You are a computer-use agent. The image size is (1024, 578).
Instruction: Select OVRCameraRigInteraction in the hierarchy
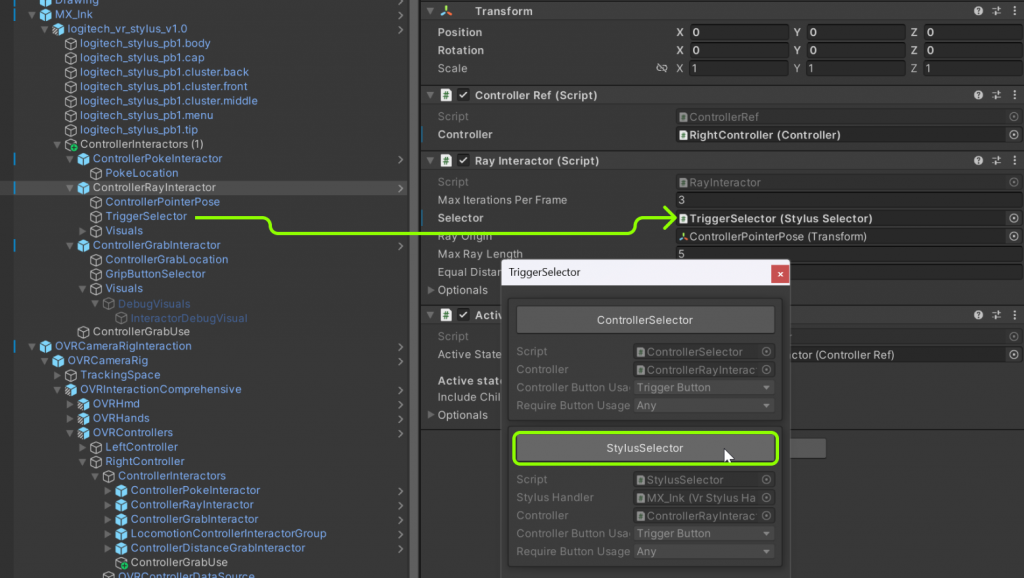(x=123, y=346)
